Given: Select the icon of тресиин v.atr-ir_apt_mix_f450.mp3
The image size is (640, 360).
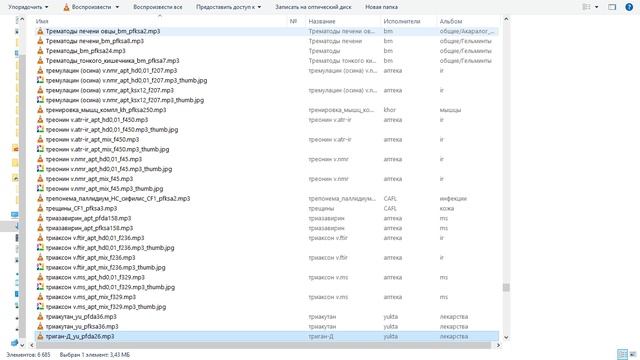Looking at the screenshot, I should pyautogui.click(x=40, y=139).
